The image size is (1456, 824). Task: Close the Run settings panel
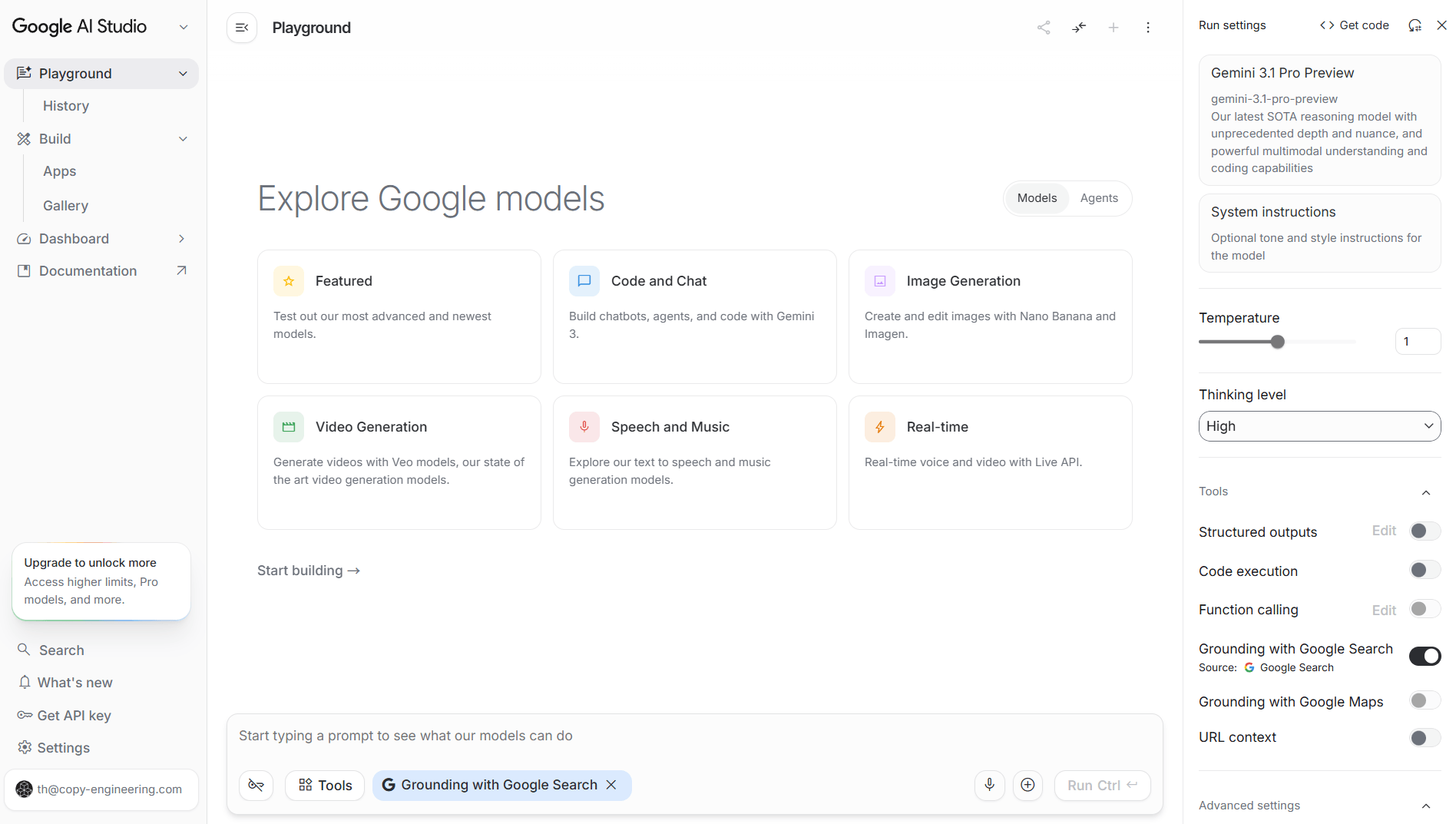click(x=1441, y=25)
